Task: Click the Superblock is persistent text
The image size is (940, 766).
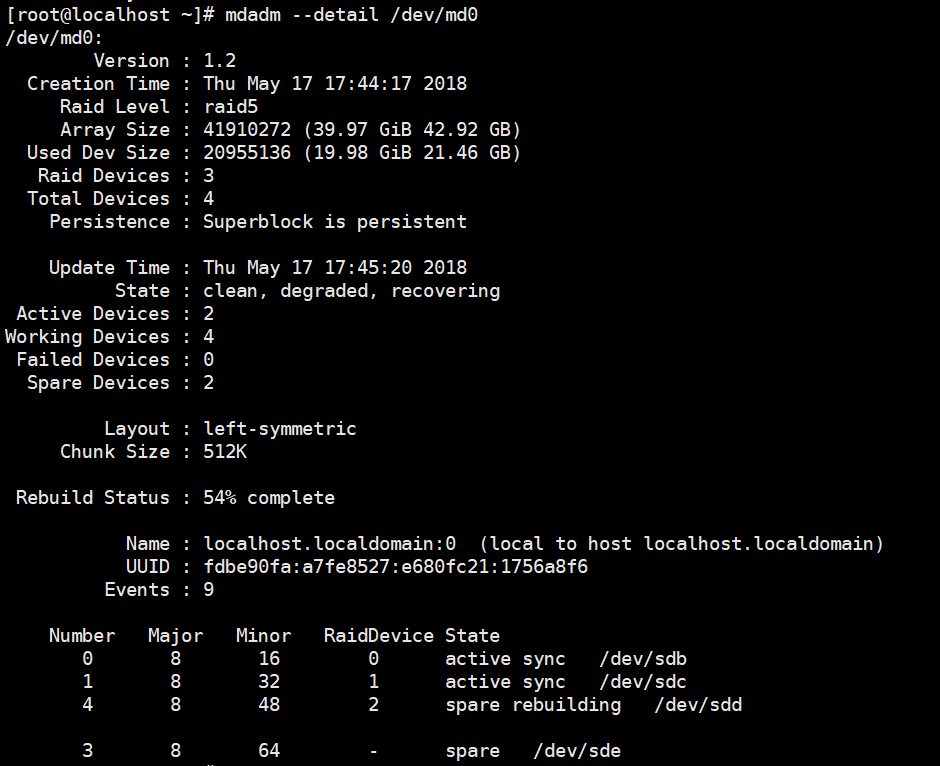Action: (x=334, y=221)
